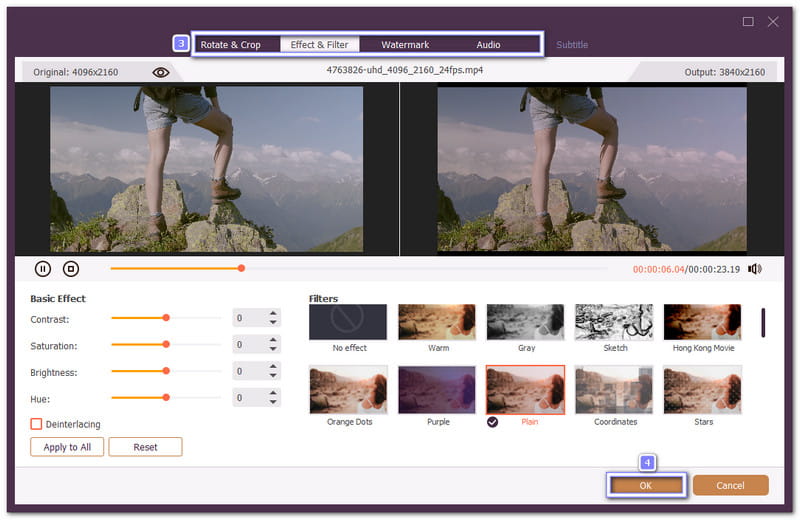800x520 pixels.
Task: Mute audio with the speaker icon
Action: pyautogui.click(x=755, y=269)
